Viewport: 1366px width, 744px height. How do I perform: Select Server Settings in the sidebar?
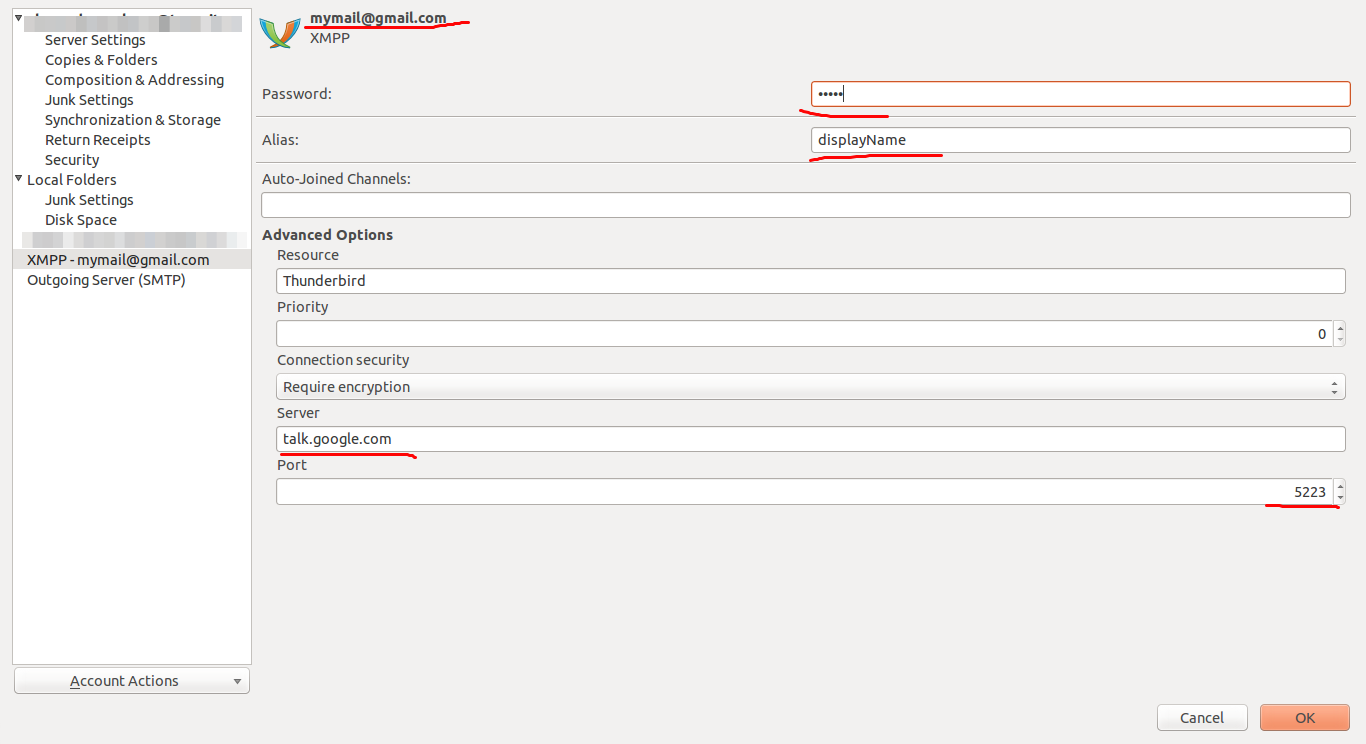click(95, 40)
